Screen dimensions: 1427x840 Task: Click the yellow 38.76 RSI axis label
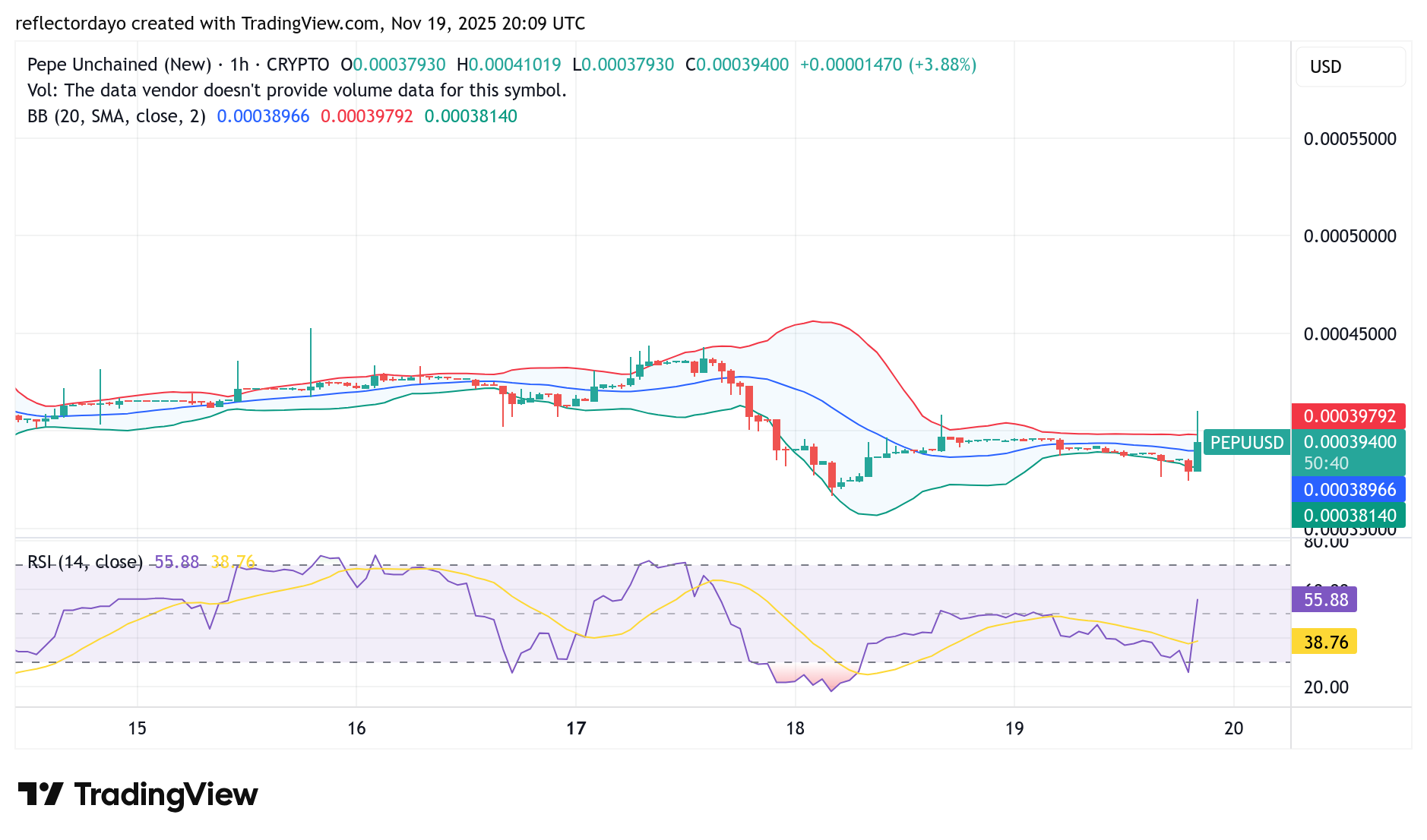[1324, 643]
